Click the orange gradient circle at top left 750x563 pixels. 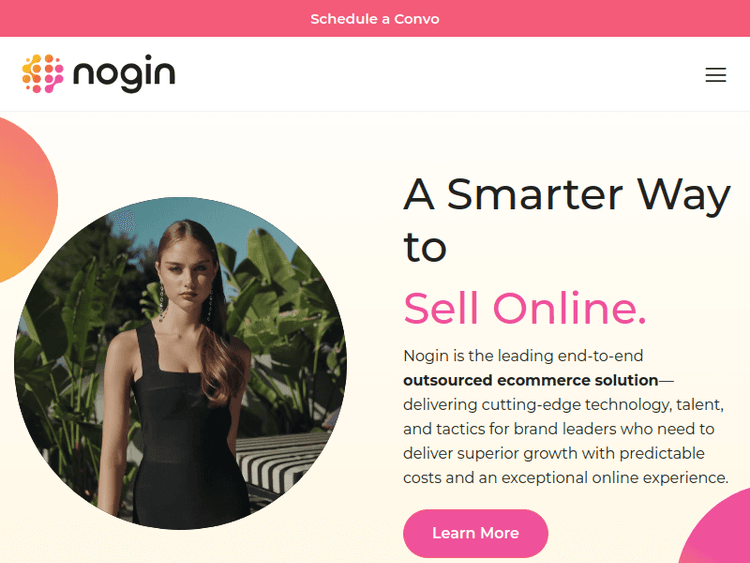pos(24,200)
